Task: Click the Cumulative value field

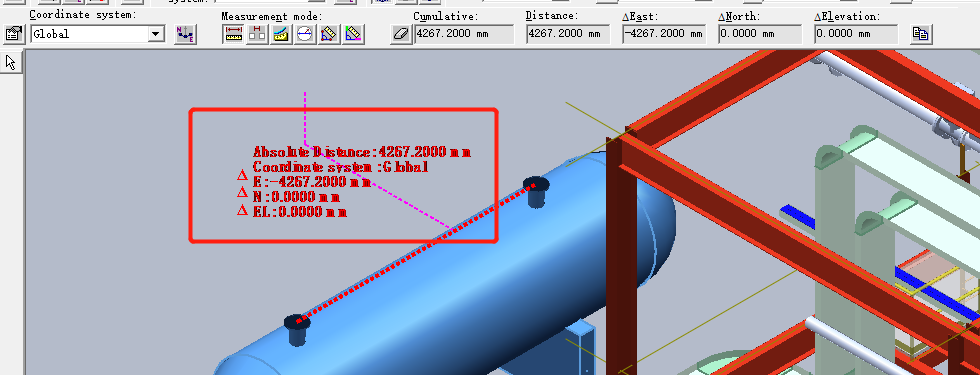Action: [x=464, y=34]
